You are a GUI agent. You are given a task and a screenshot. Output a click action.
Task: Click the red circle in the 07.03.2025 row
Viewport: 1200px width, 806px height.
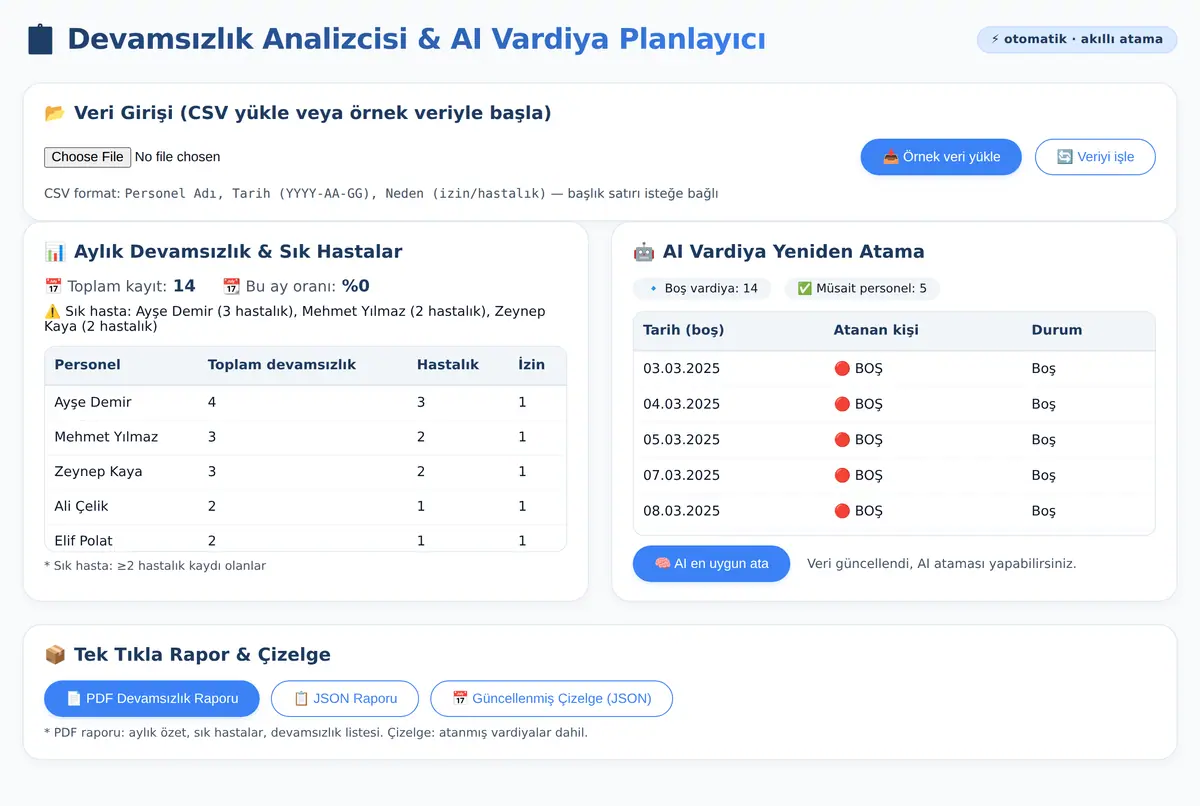(x=842, y=475)
